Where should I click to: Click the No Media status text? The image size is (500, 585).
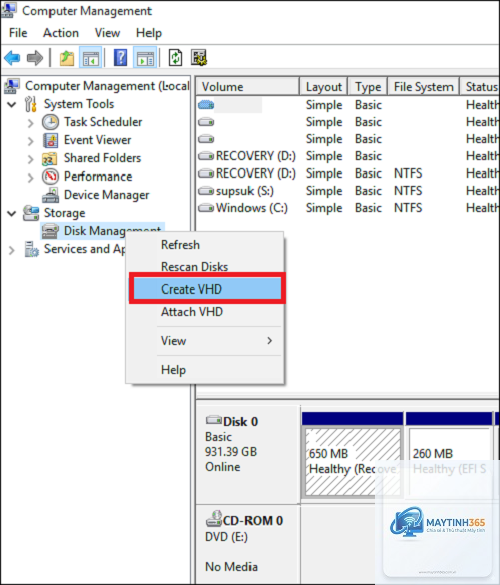coord(231,567)
